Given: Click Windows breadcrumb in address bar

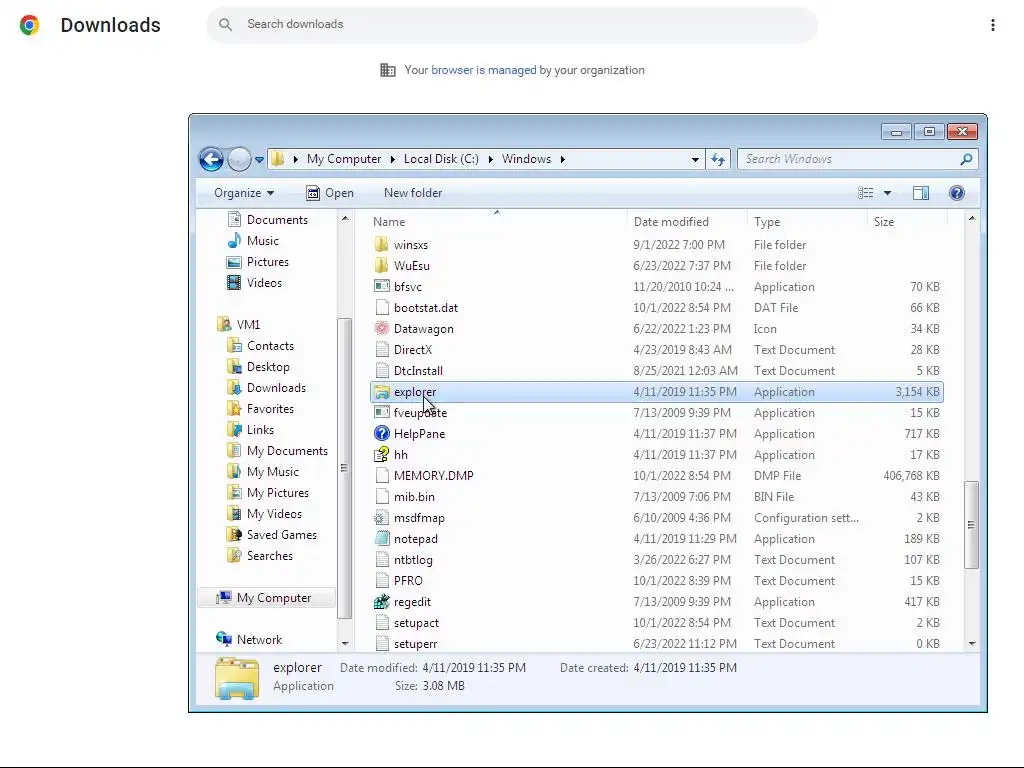Looking at the screenshot, I should (x=526, y=159).
